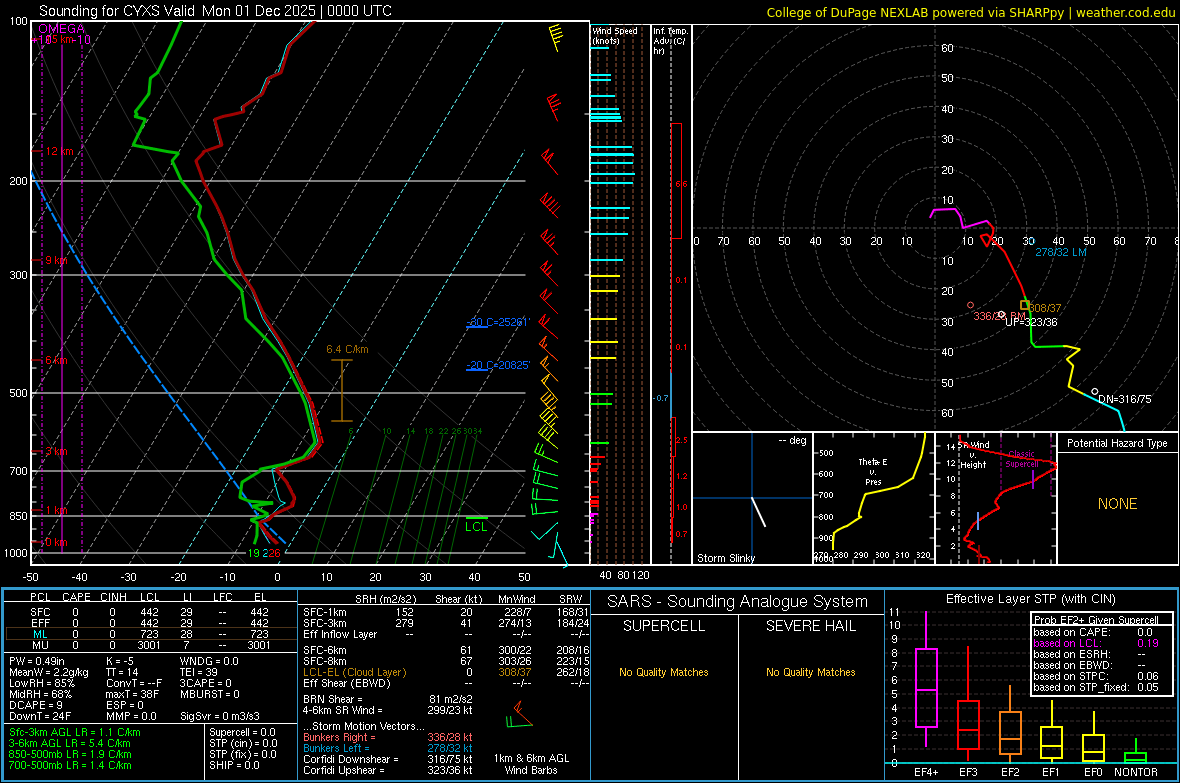
Task: Click the yellow NONE hazard type
Action: pos(1117,504)
